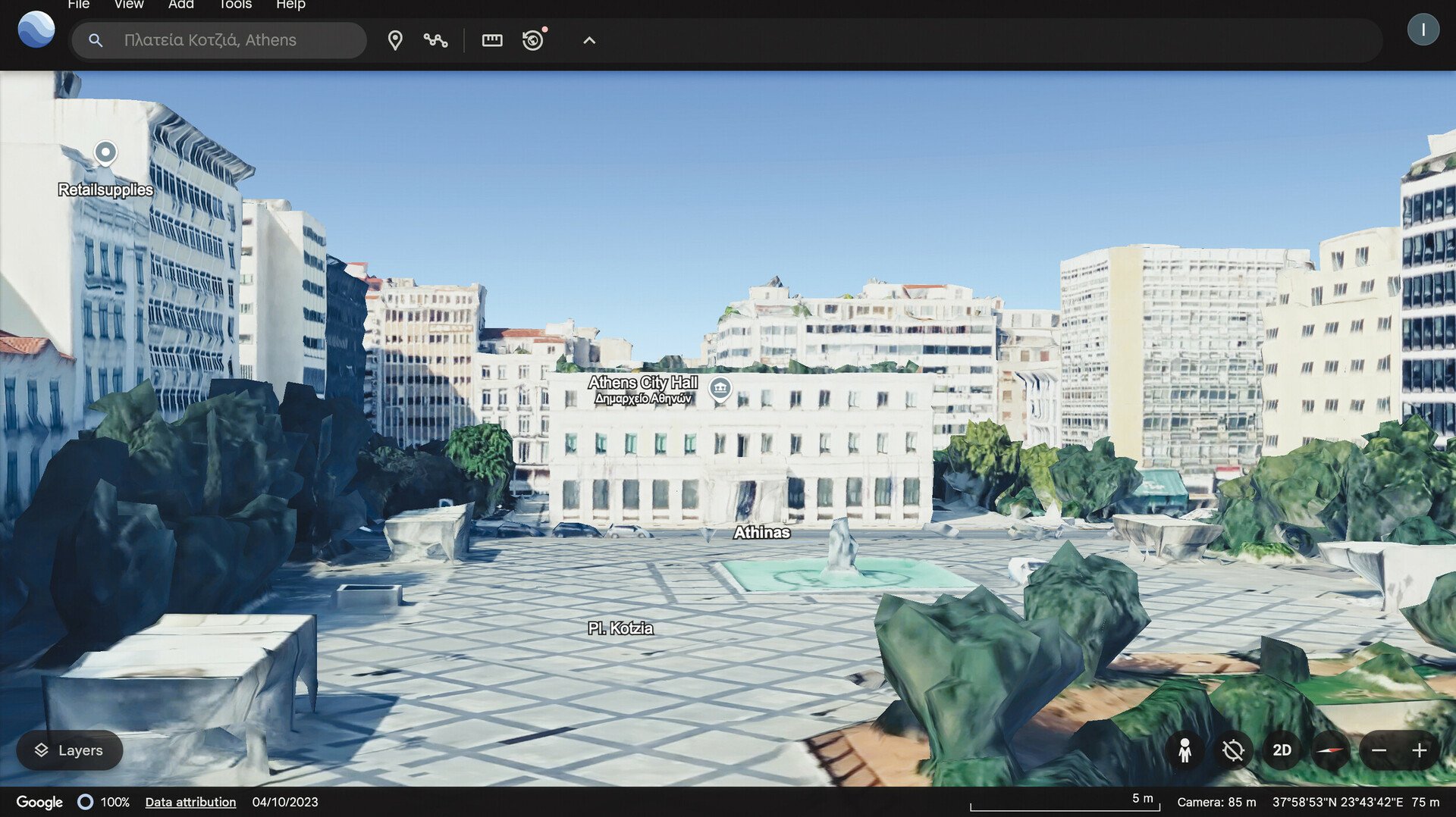
Task: Open historical imagery clock icon
Action: pos(534,39)
